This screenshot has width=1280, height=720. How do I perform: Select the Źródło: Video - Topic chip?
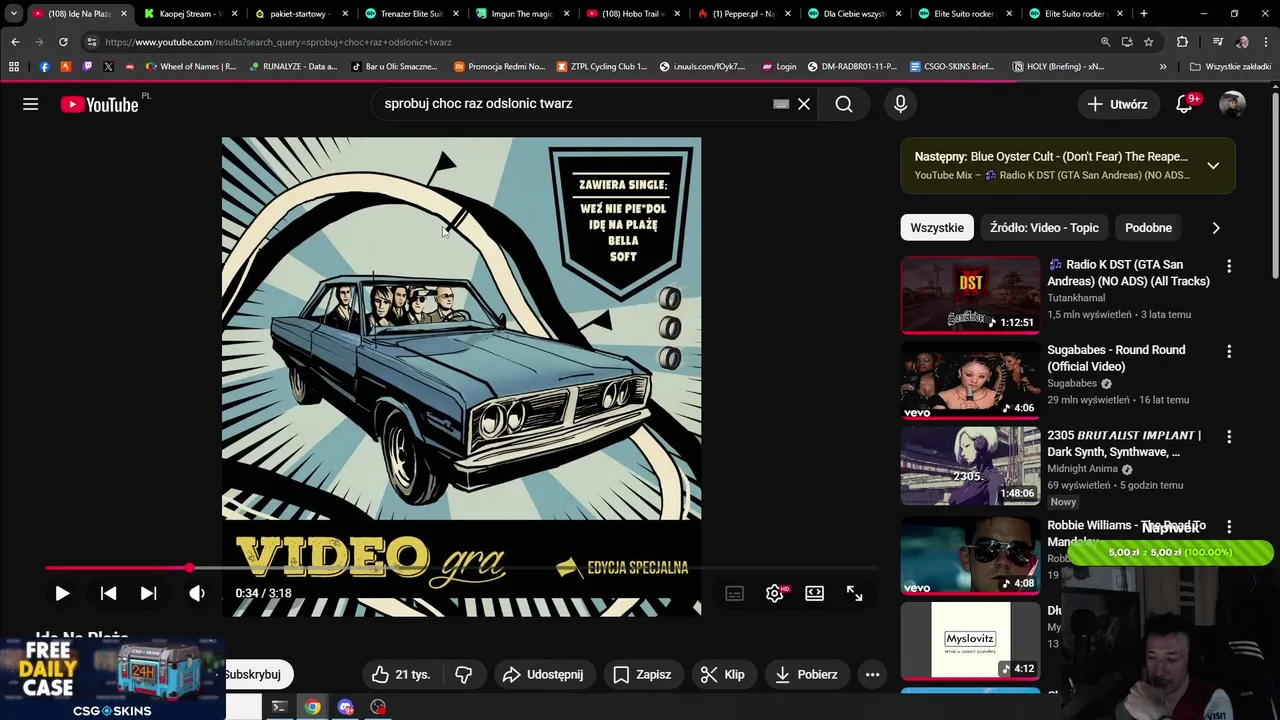[x=1044, y=228]
